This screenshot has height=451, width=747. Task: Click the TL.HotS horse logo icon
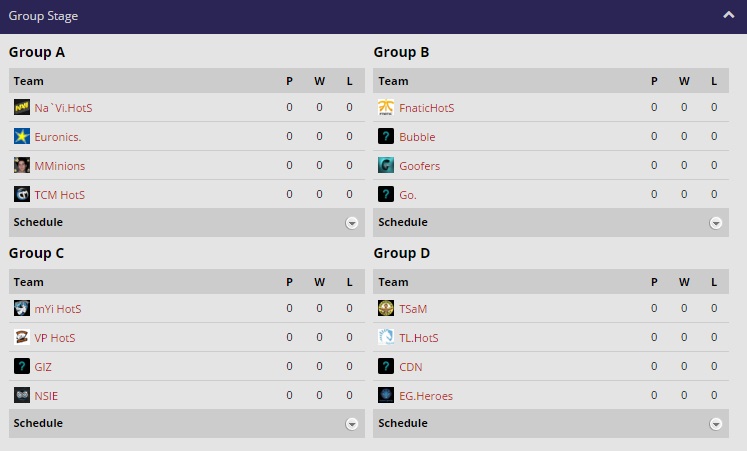[386, 338]
